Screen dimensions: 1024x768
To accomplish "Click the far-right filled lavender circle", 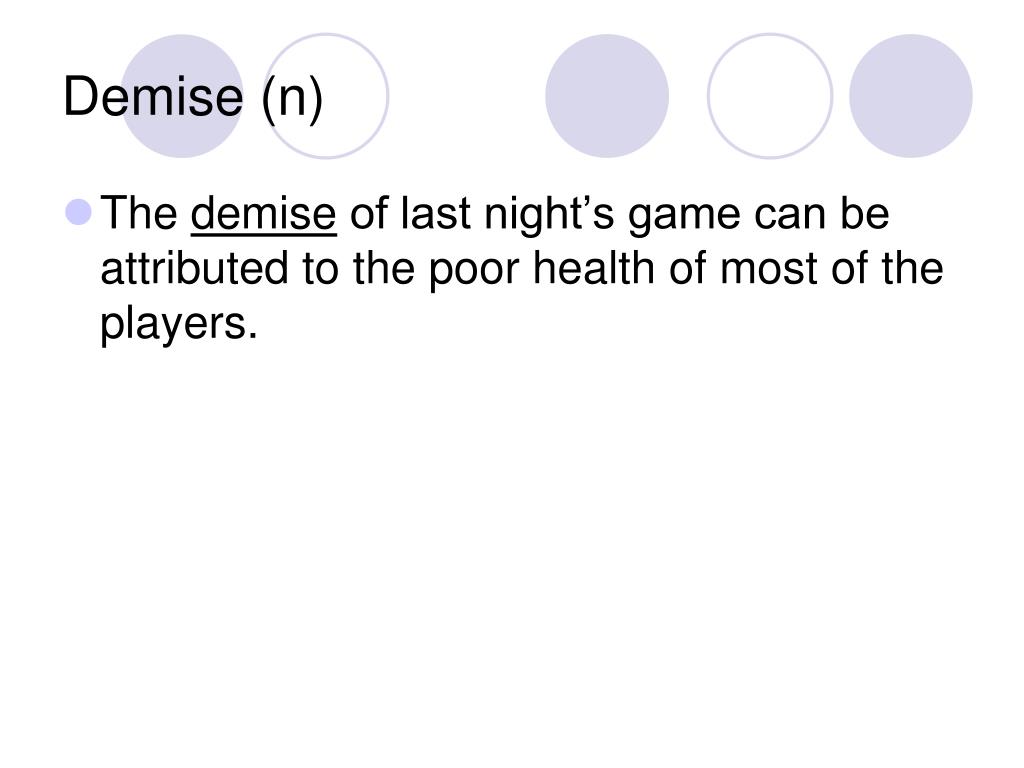I will click(x=910, y=96).
